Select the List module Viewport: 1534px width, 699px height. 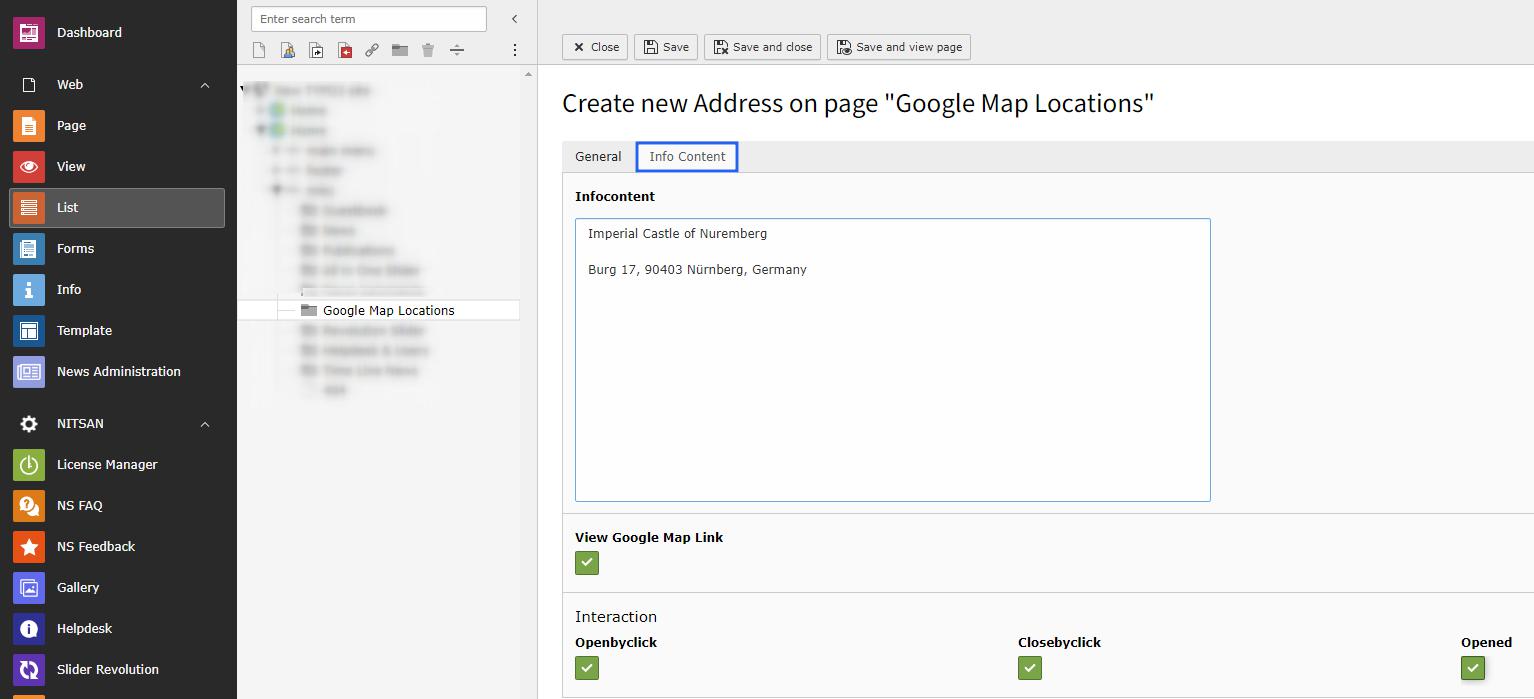click(x=117, y=207)
